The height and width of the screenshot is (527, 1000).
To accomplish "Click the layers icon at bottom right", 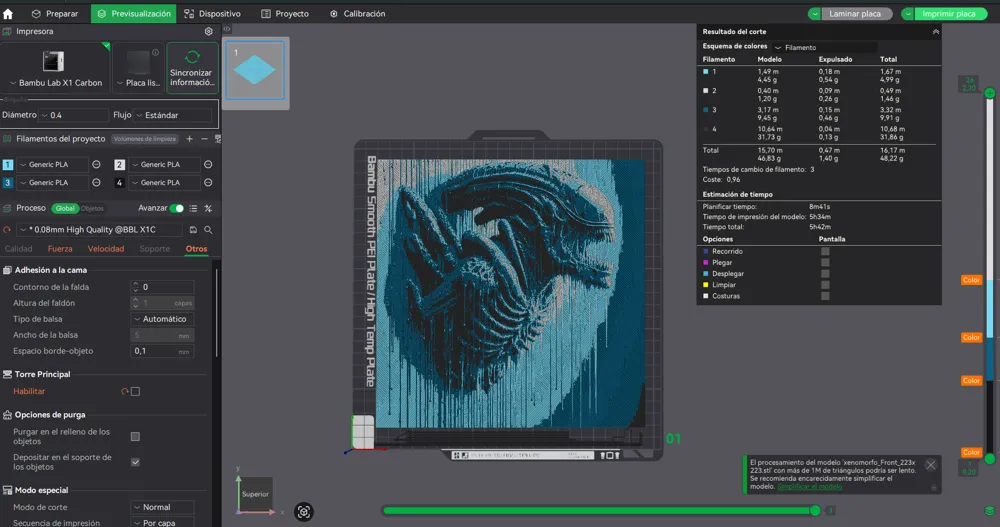I will point(990,511).
